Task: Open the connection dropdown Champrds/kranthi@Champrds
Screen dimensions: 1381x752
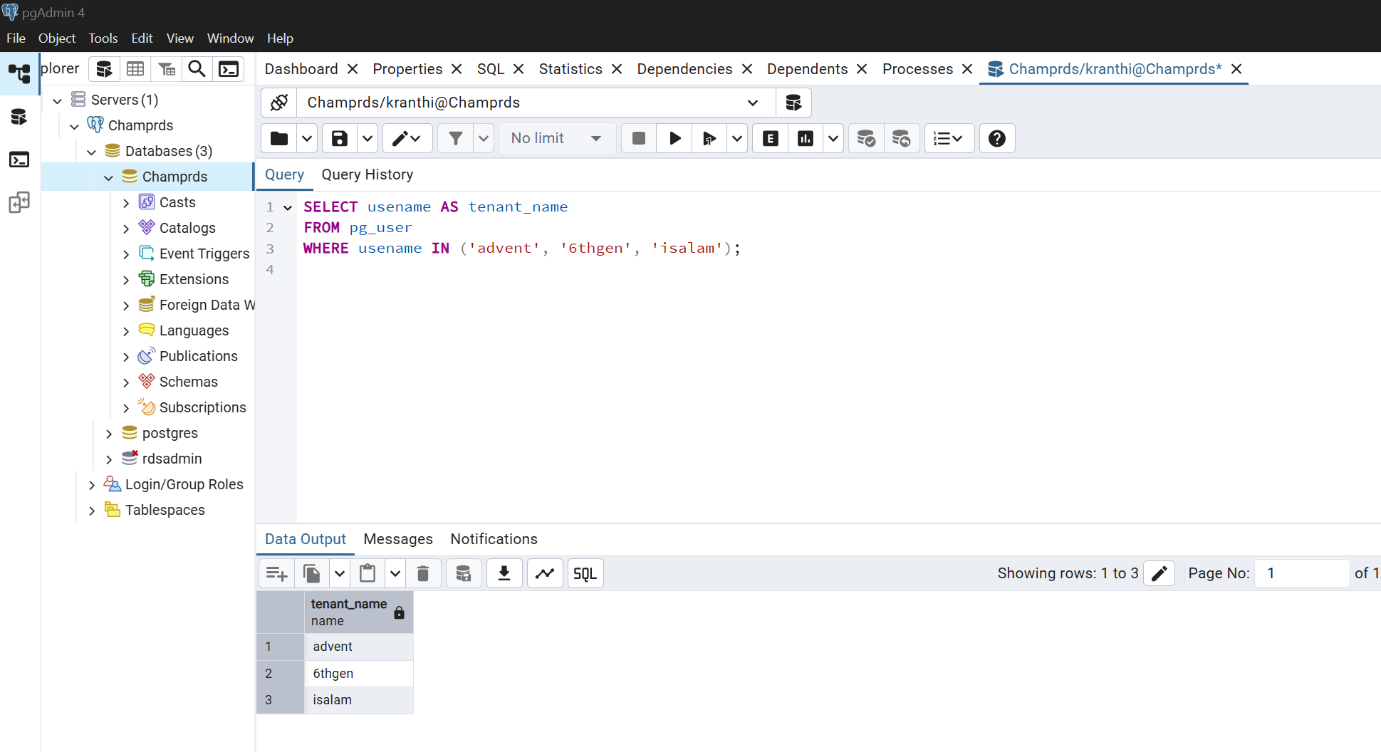Action: pyautogui.click(x=536, y=102)
